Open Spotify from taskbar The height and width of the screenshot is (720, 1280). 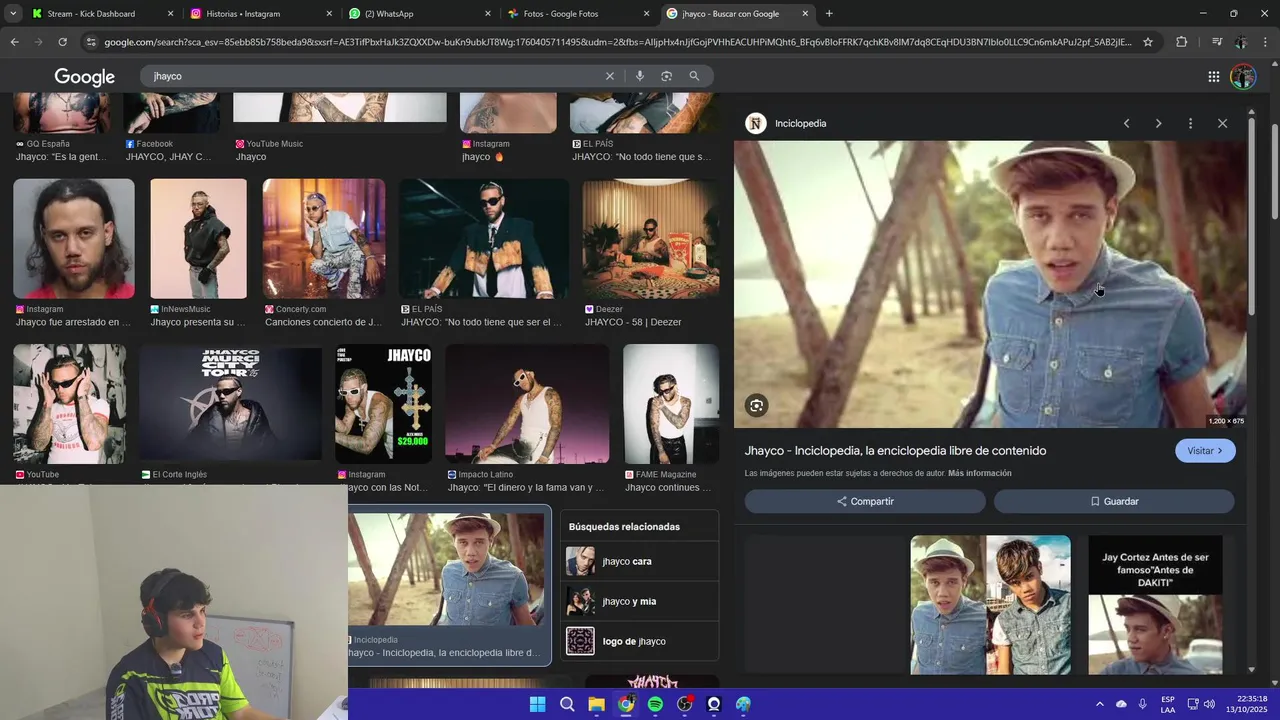pyautogui.click(x=655, y=704)
